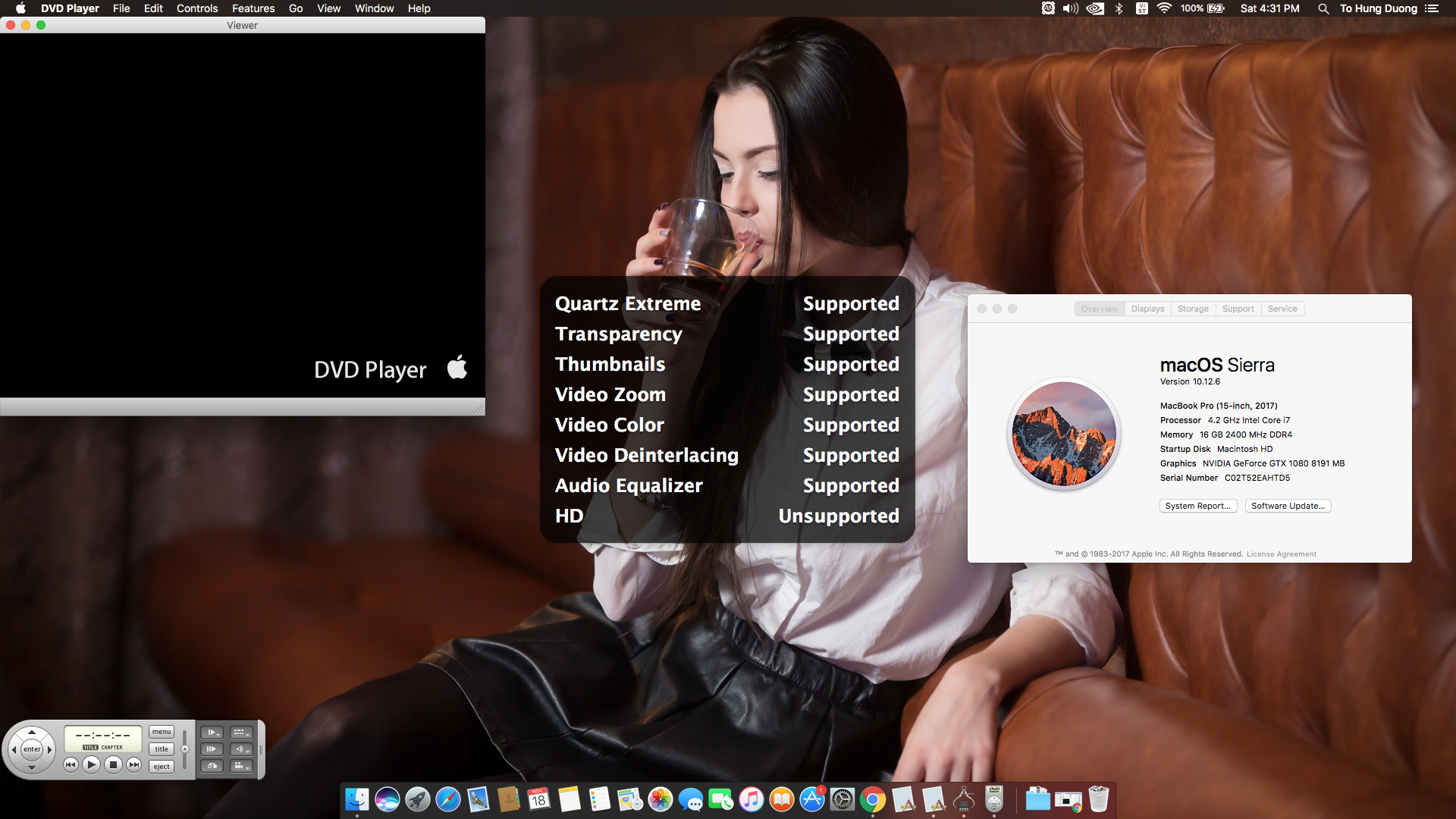This screenshot has width=1456, height=819.
Task: Launch Siri from the Dock
Action: (388, 799)
